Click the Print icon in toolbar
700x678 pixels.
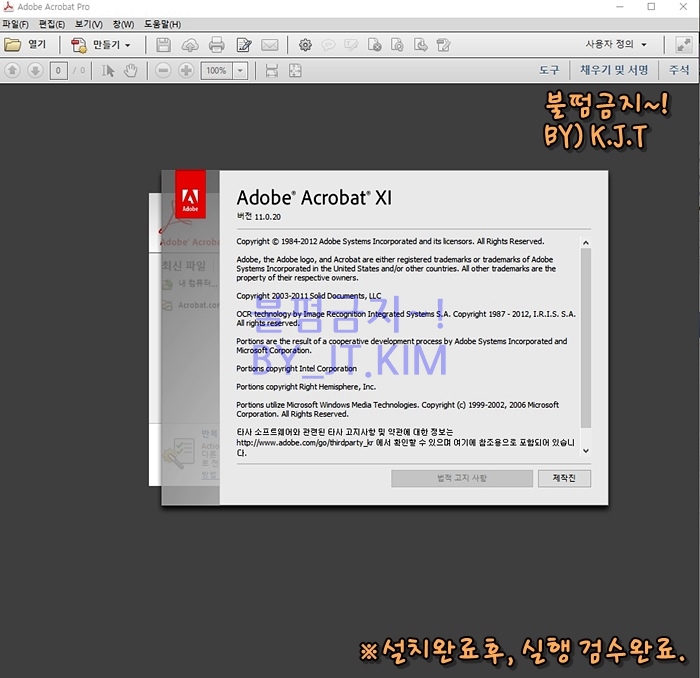(217, 45)
